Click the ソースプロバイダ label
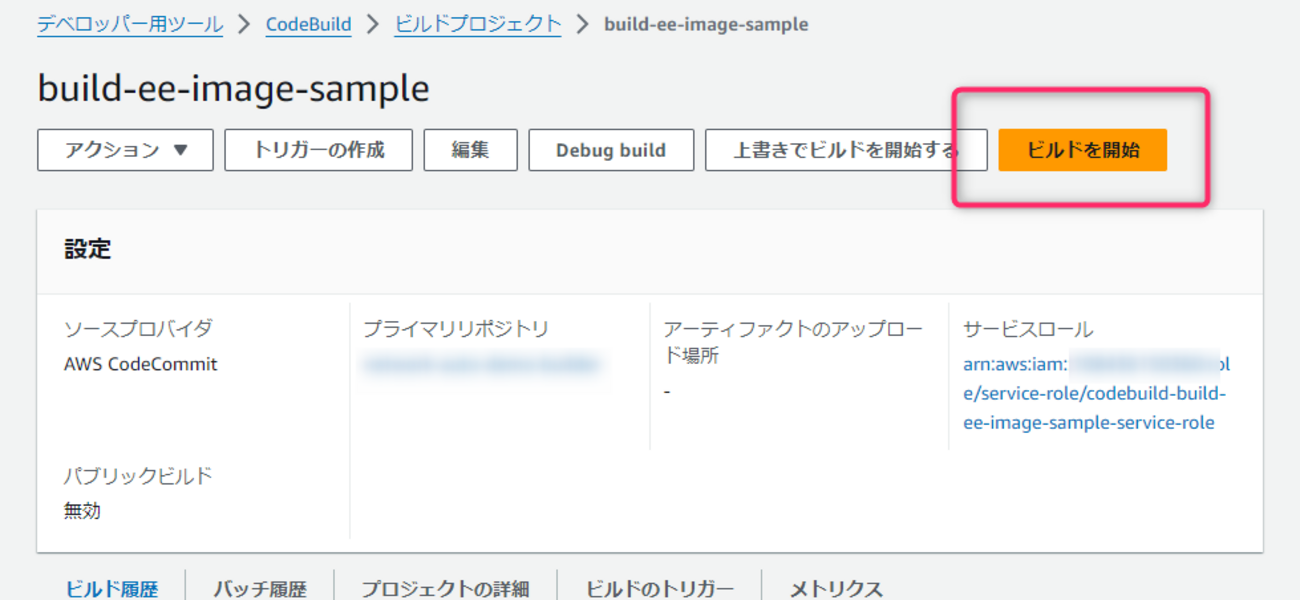1300x600 pixels. tap(138, 329)
